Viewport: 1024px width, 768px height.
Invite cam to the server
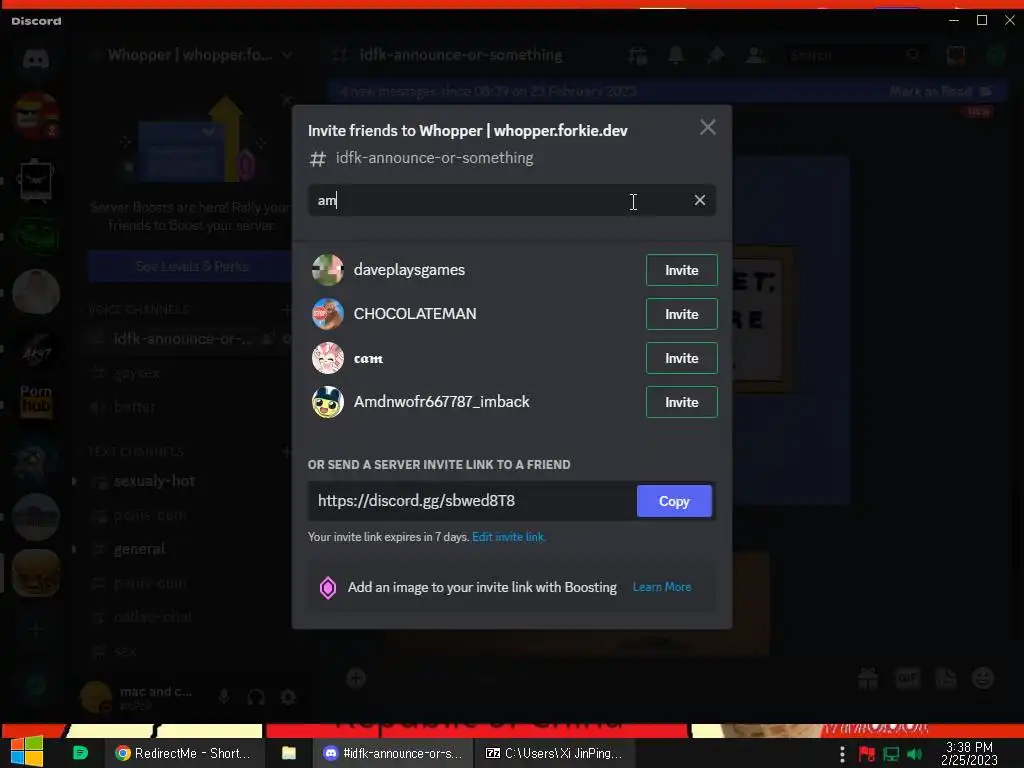(681, 358)
